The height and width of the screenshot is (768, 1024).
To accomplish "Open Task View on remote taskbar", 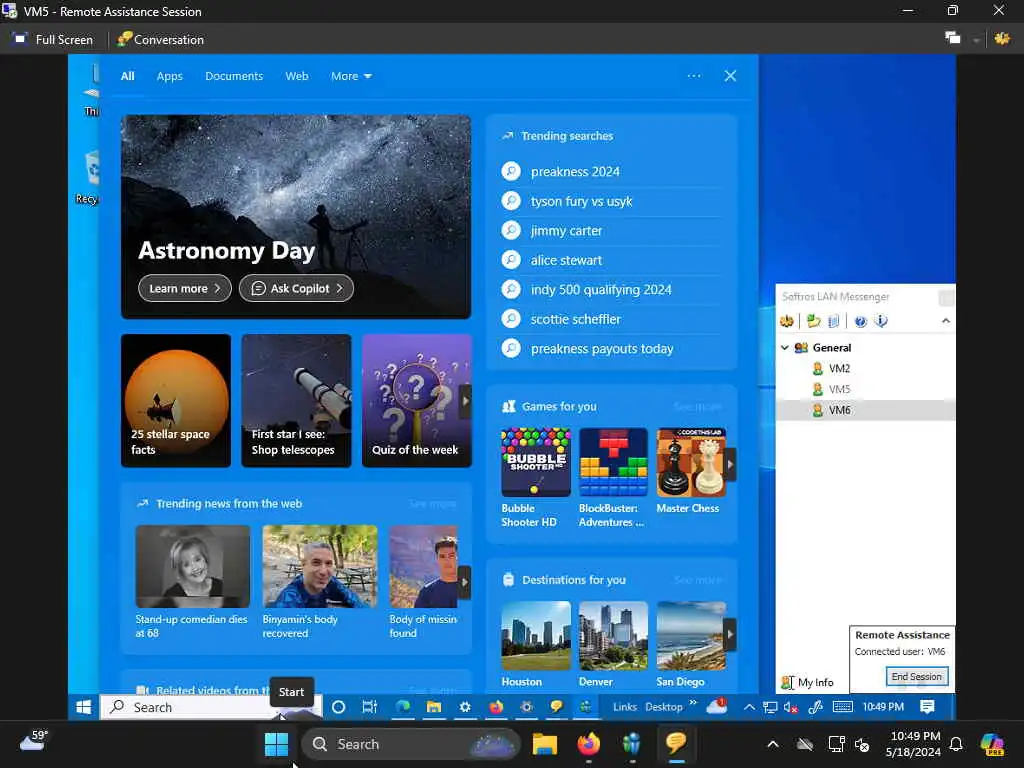I will (x=370, y=707).
